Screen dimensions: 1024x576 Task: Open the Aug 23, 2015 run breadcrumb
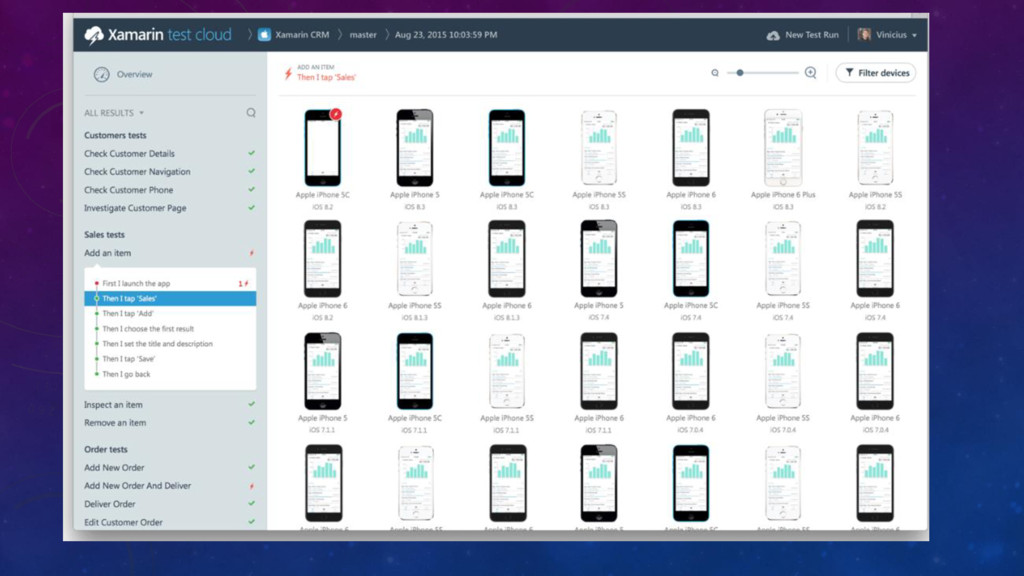(x=446, y=35)
